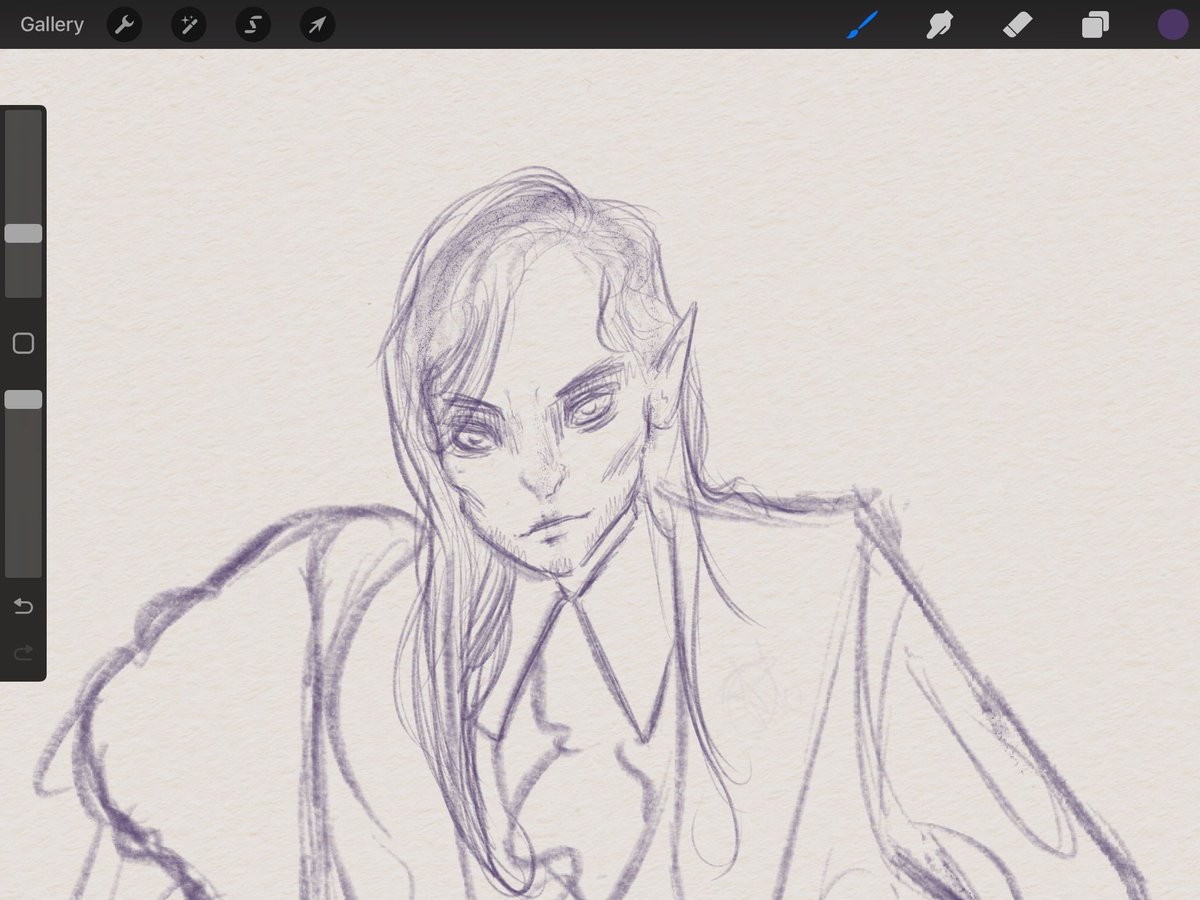Open the Adjustments magic wand menu
The image size is (1200, 900).
click(189, 25)
